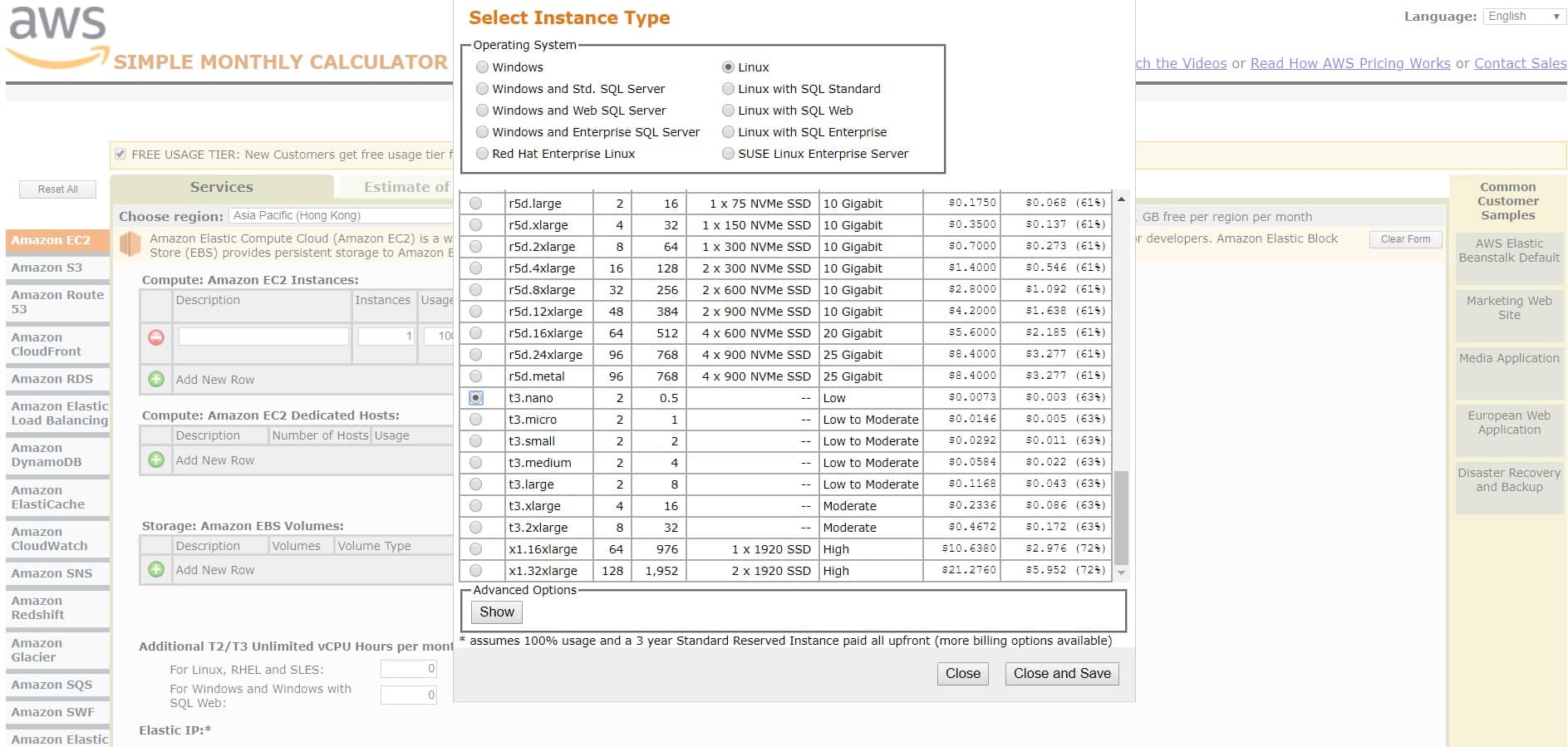This screenshot has width=1568, height=747.
Task: Open Amazon S3 in the sidebar
Action: [x=57, y=268]
